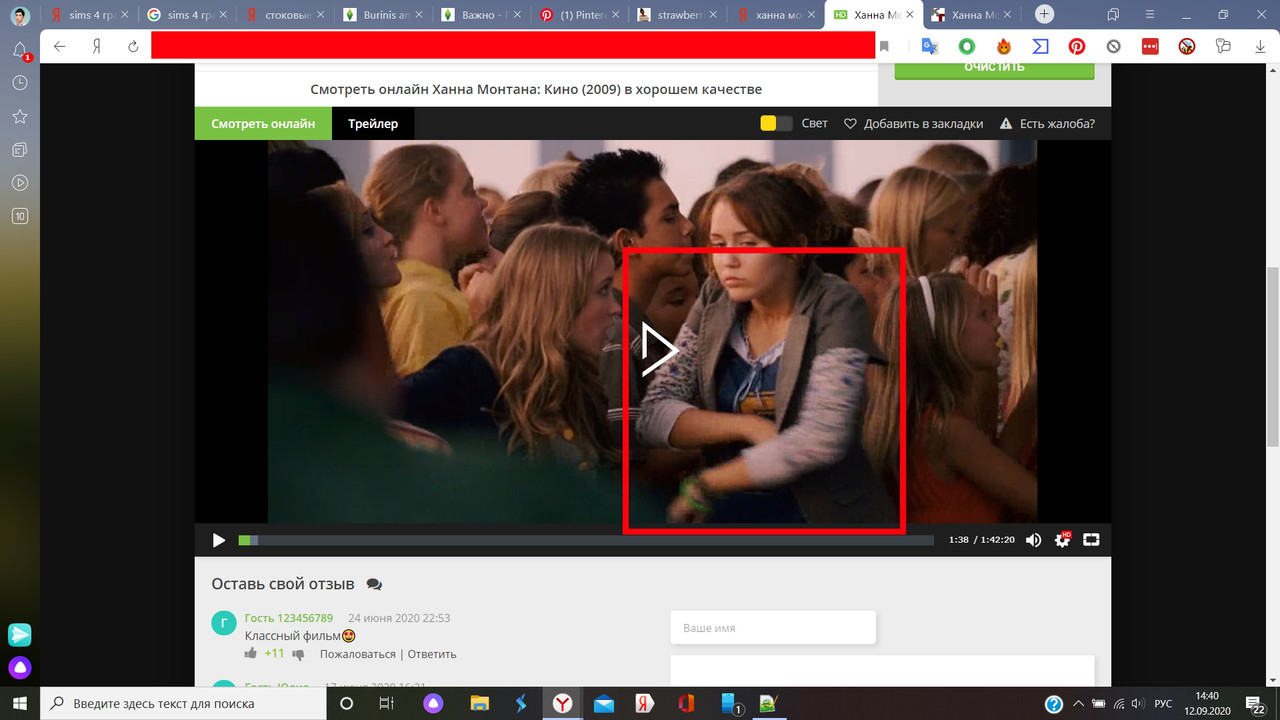This screenshot has height=720, width=1280.
Task: Open Windows notification center
Action: point(1257,703)
